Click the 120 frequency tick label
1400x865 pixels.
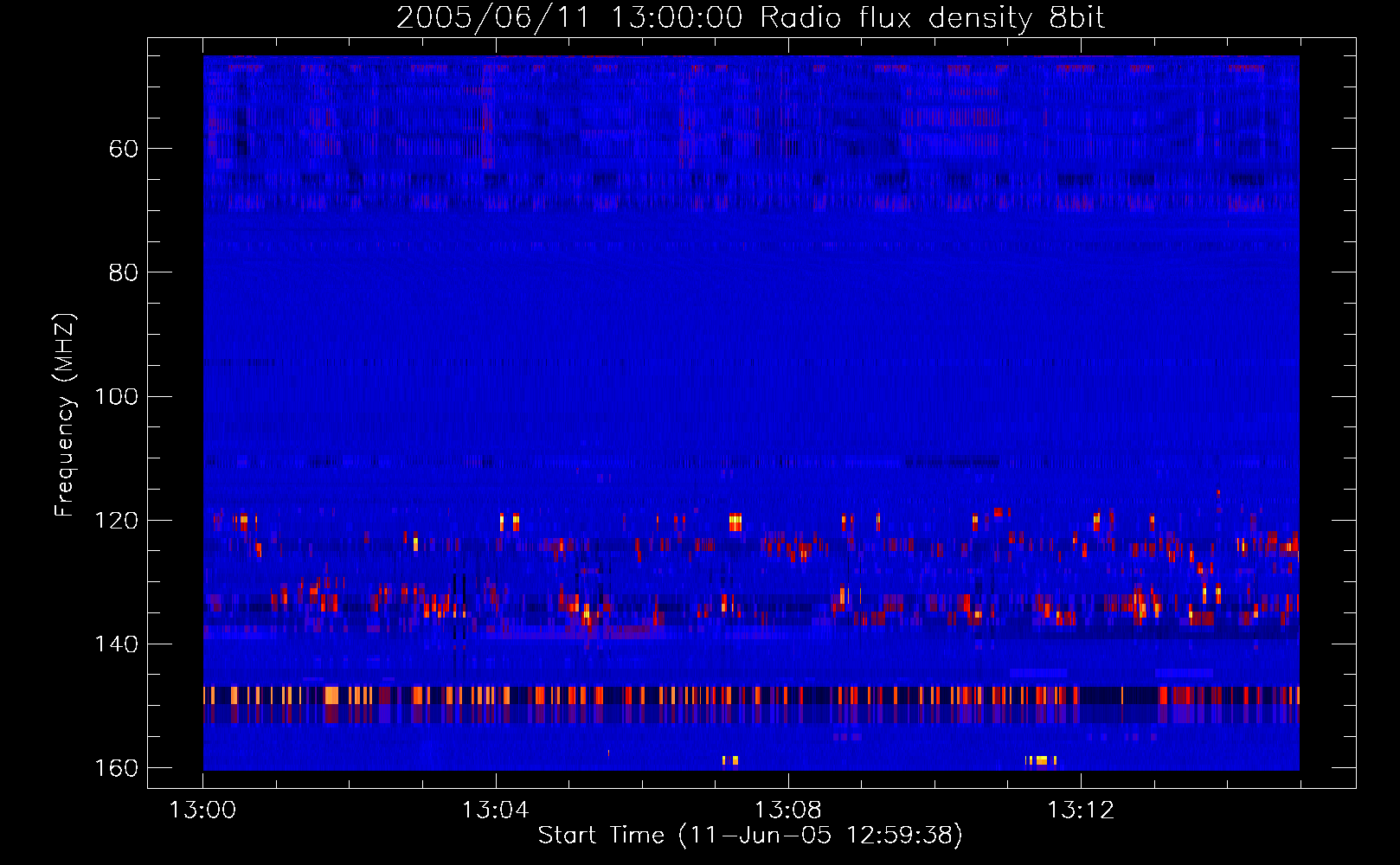pos(117,521)
